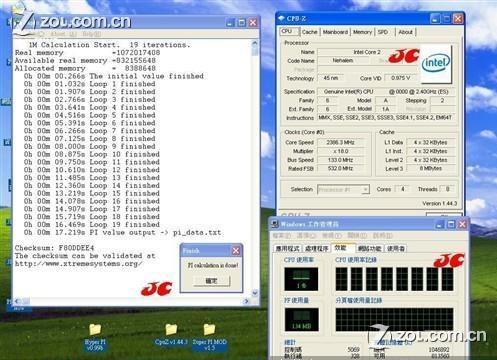Click the Intel logo in CPU-Z
The width and height of the screenshot is (497, 360).
pyautogui.click(x=436, y=63)
